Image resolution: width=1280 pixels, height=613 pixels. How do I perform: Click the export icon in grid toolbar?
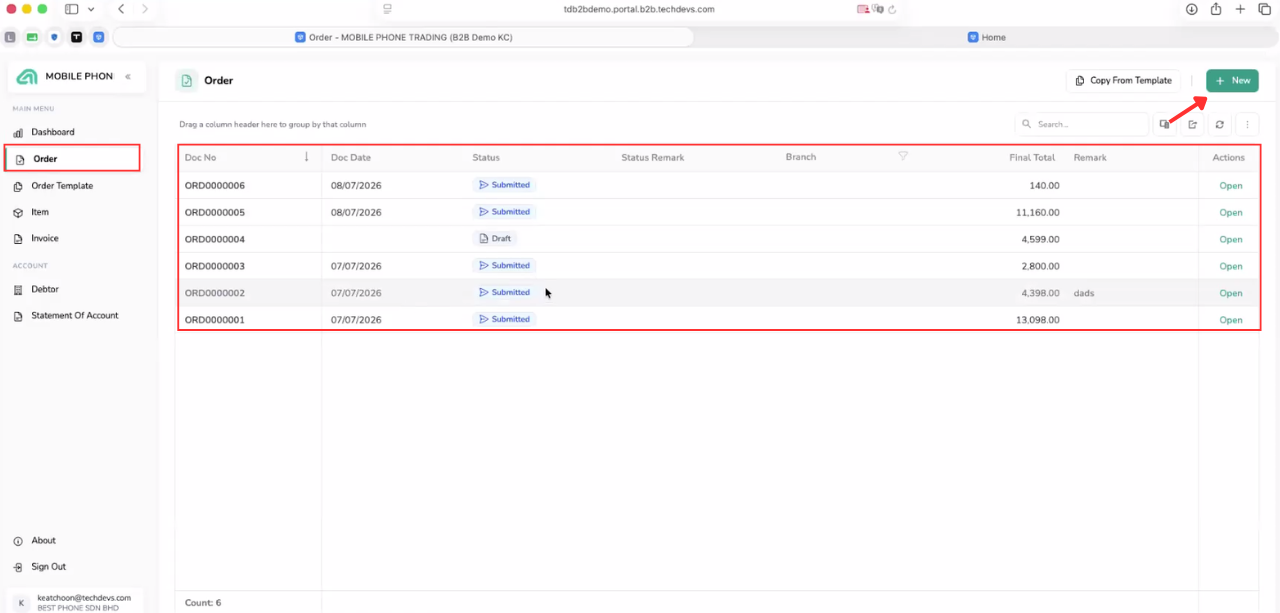point(1192,125)
